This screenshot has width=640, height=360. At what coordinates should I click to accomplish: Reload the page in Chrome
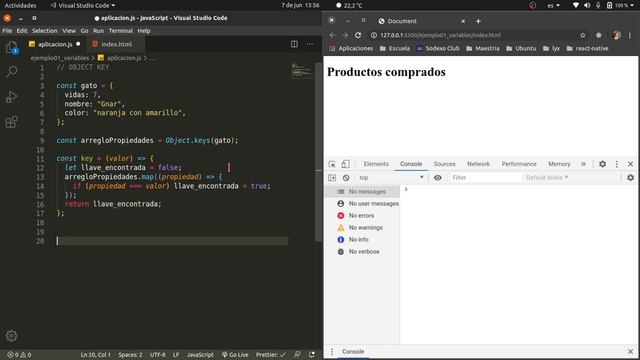358,35
